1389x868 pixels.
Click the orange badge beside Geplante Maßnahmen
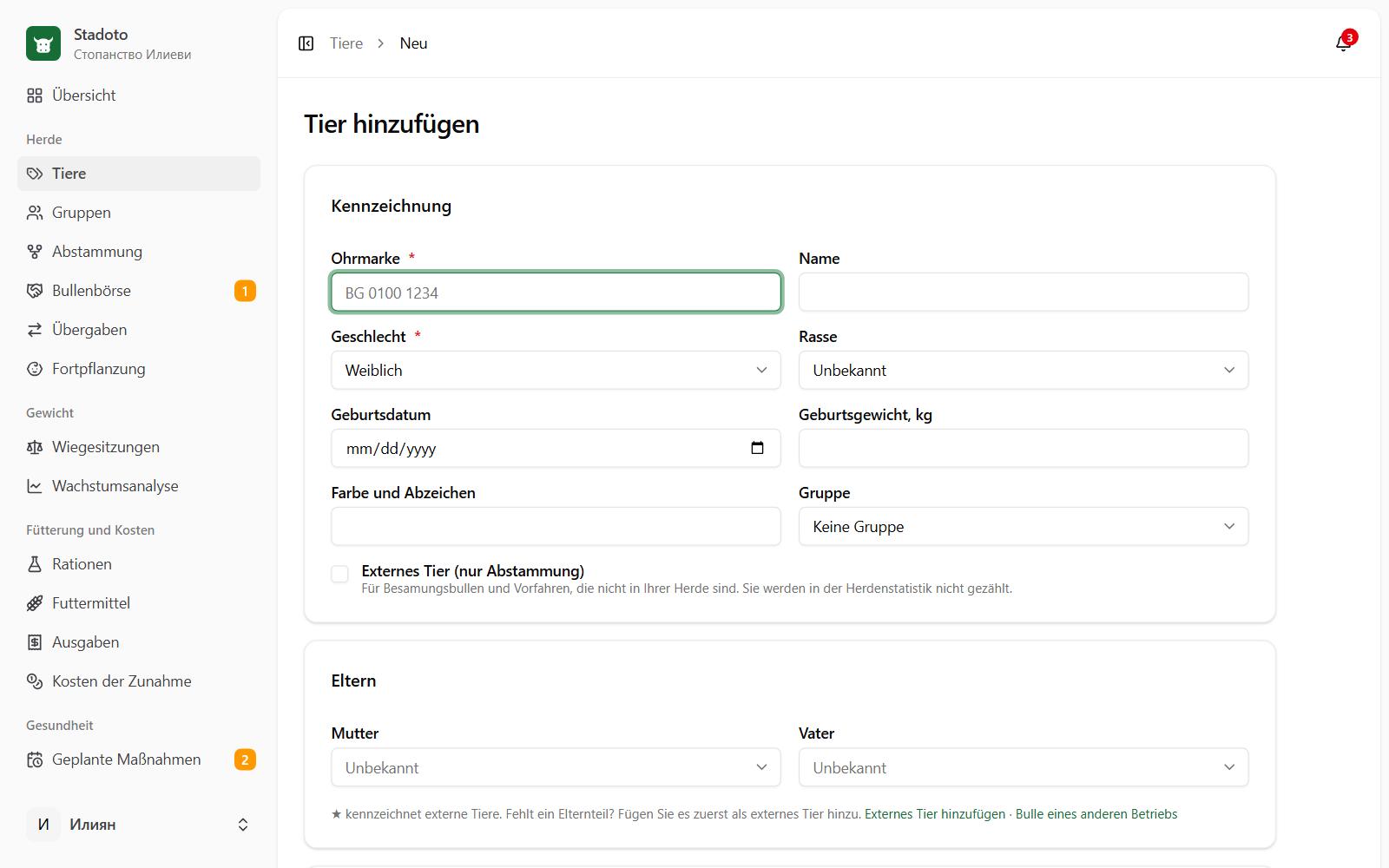pyautogui.click(x=245, y=759)
